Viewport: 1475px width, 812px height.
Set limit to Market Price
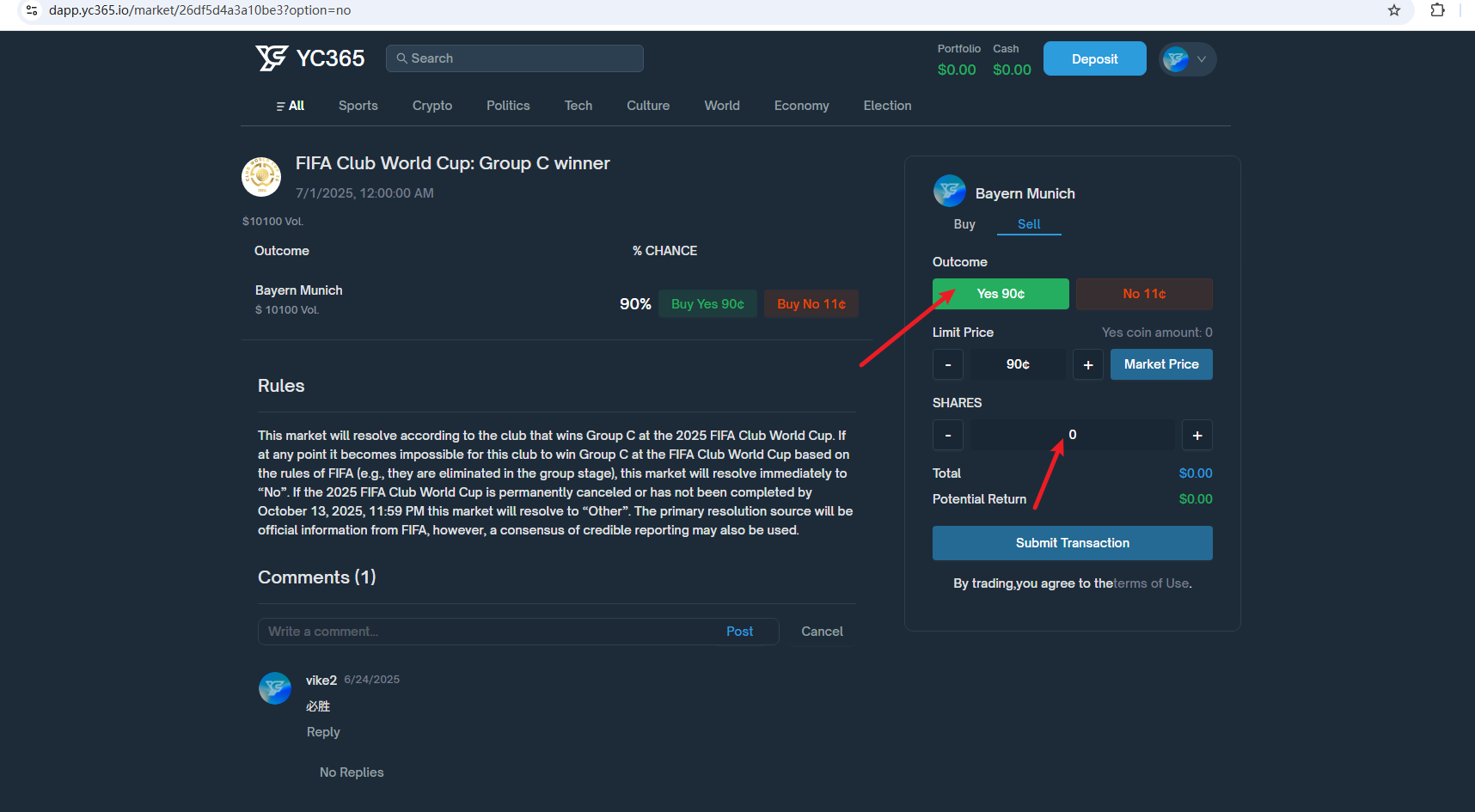pos(1161,364)
